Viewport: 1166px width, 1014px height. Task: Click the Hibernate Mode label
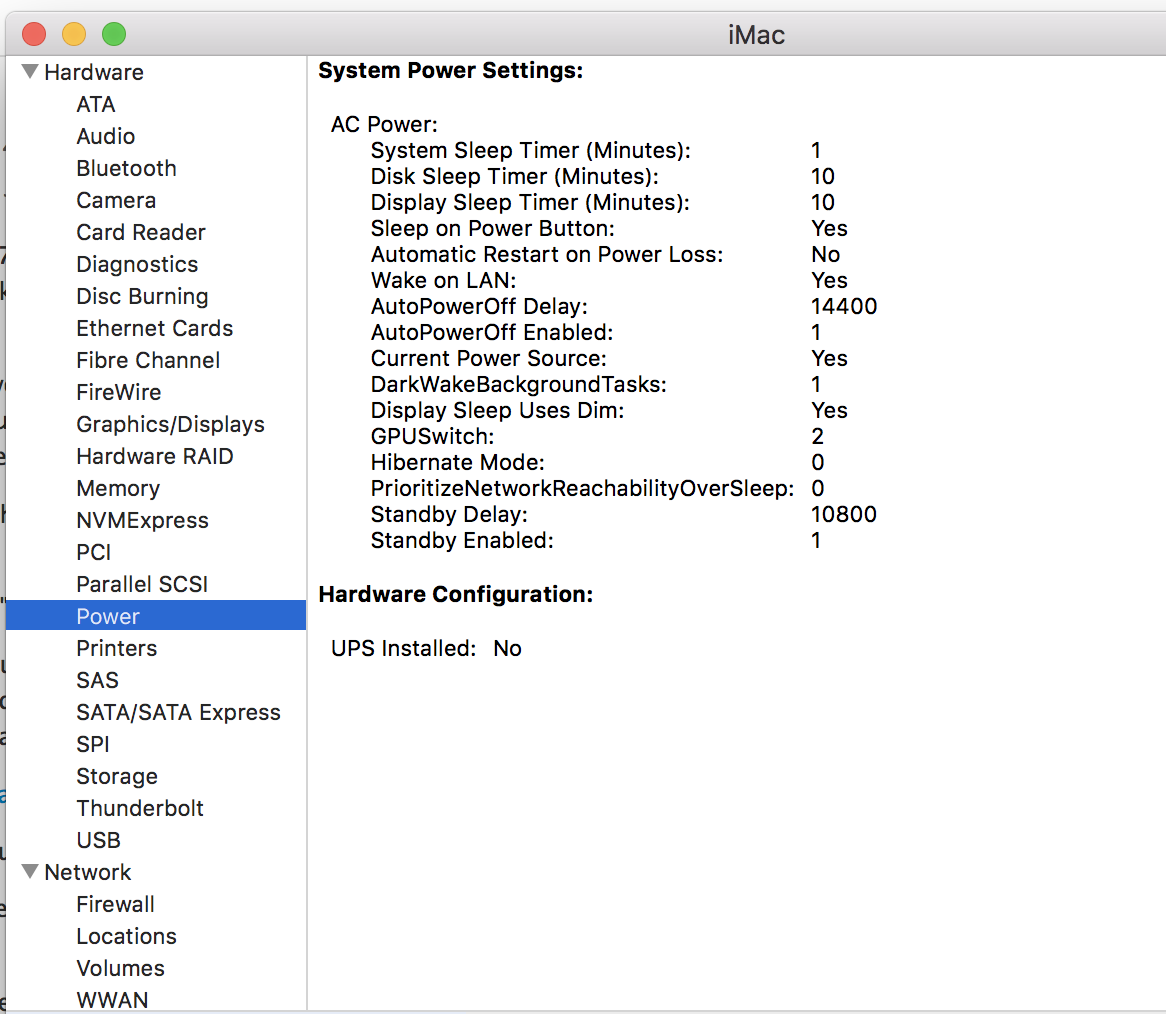point(458,462)
